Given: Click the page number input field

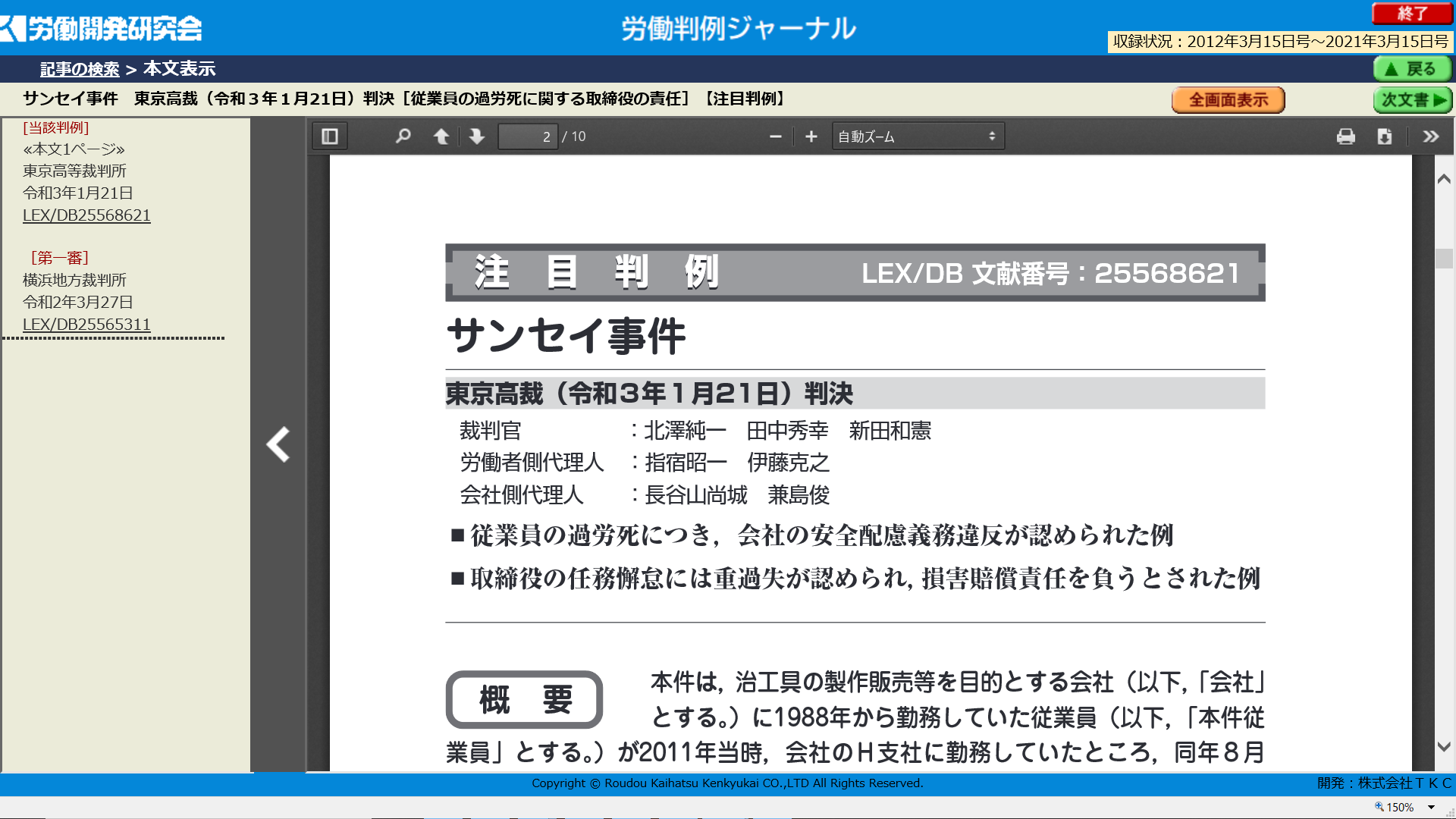Looking at the screenshot, I should pos(528,136).
